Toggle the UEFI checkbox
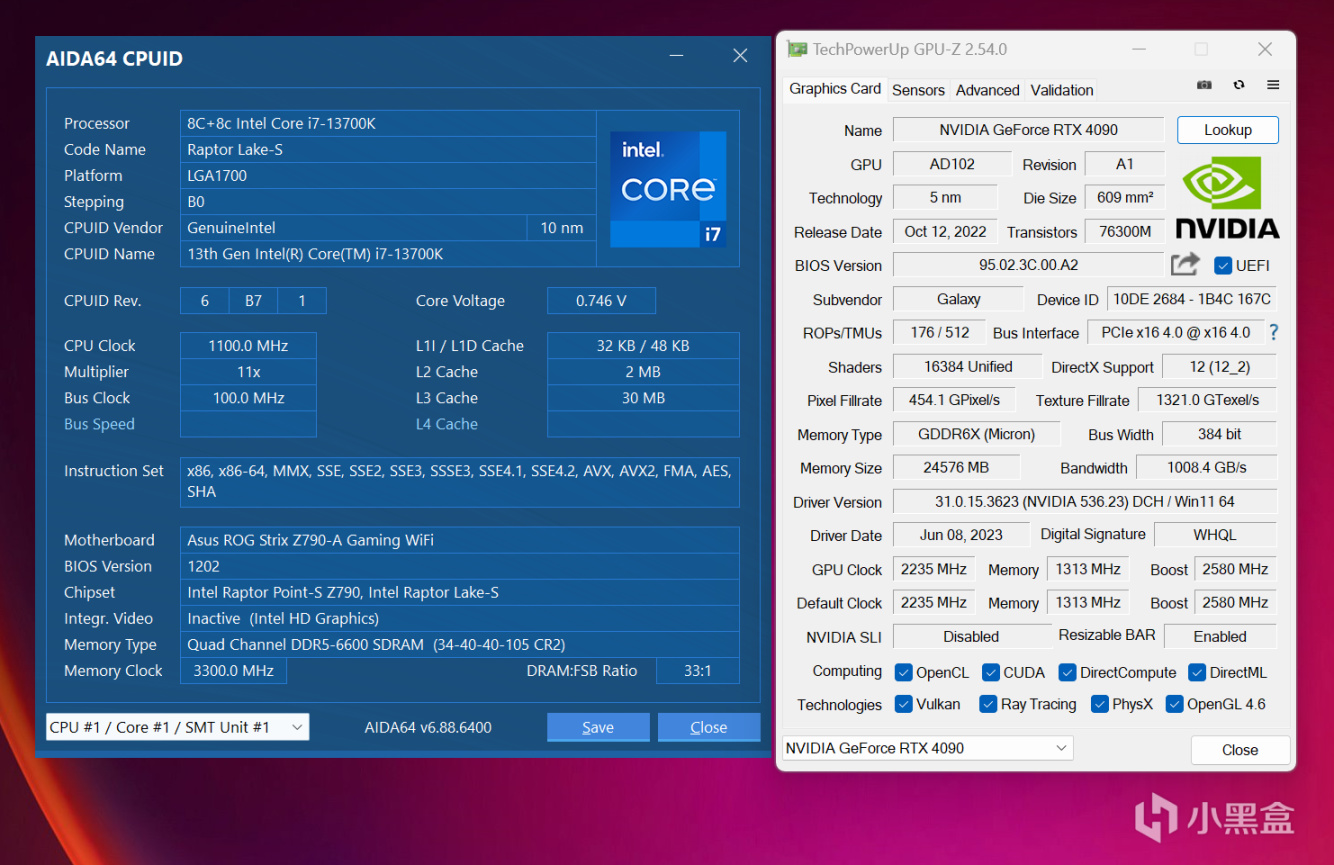Viewport: 1334px width, 865px height. (x=1222, y=266)
